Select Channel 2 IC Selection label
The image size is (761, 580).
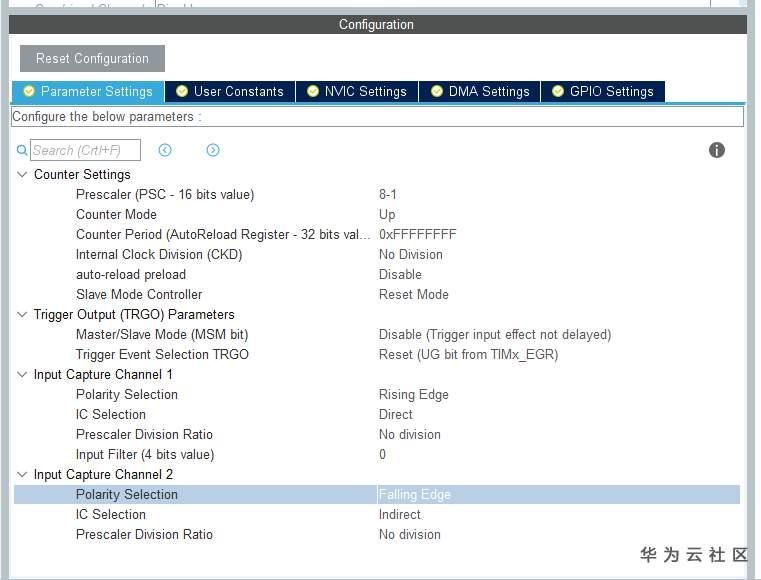[111, 514]
